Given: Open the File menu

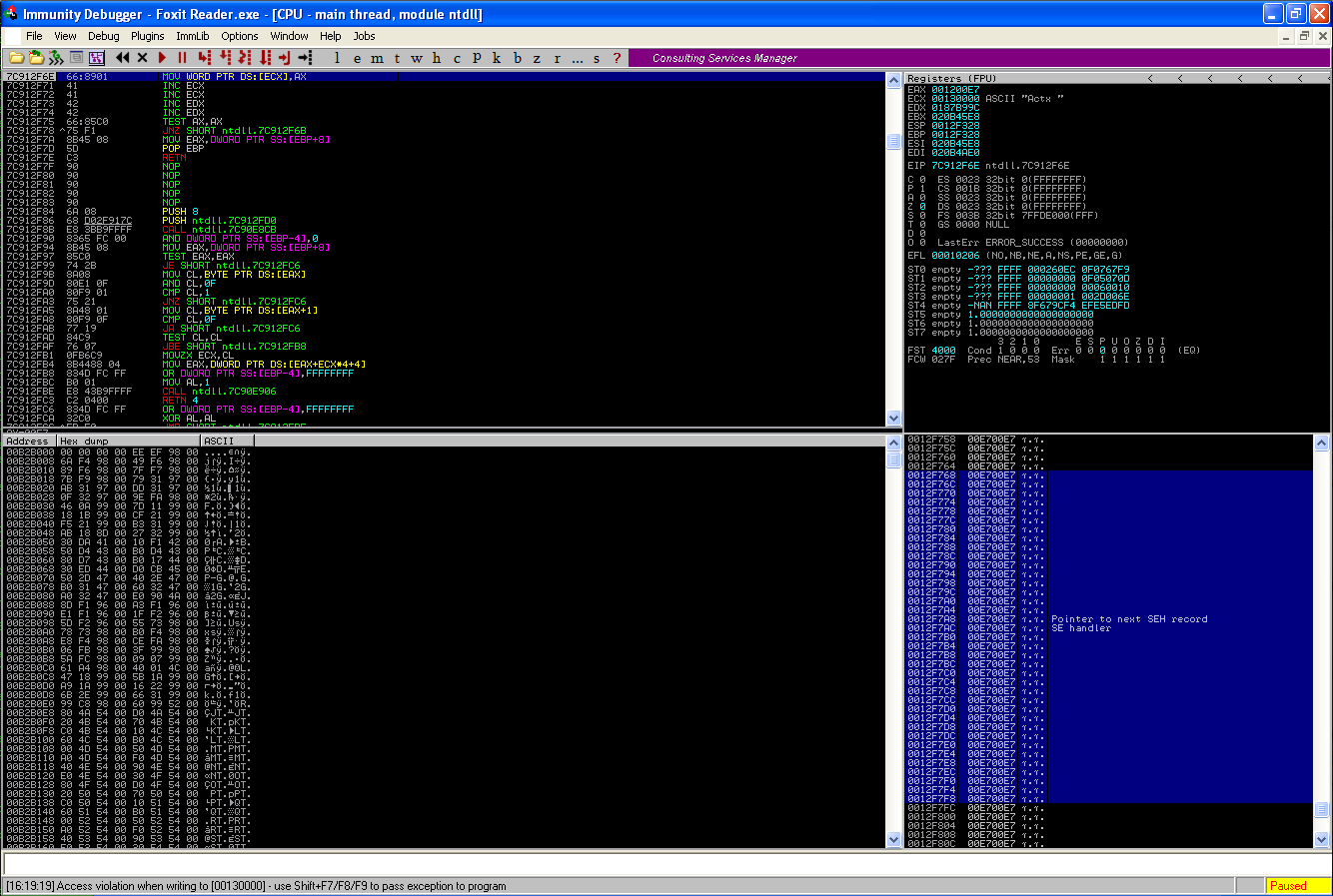Looking at the screenshot, I should pos(34,36).
